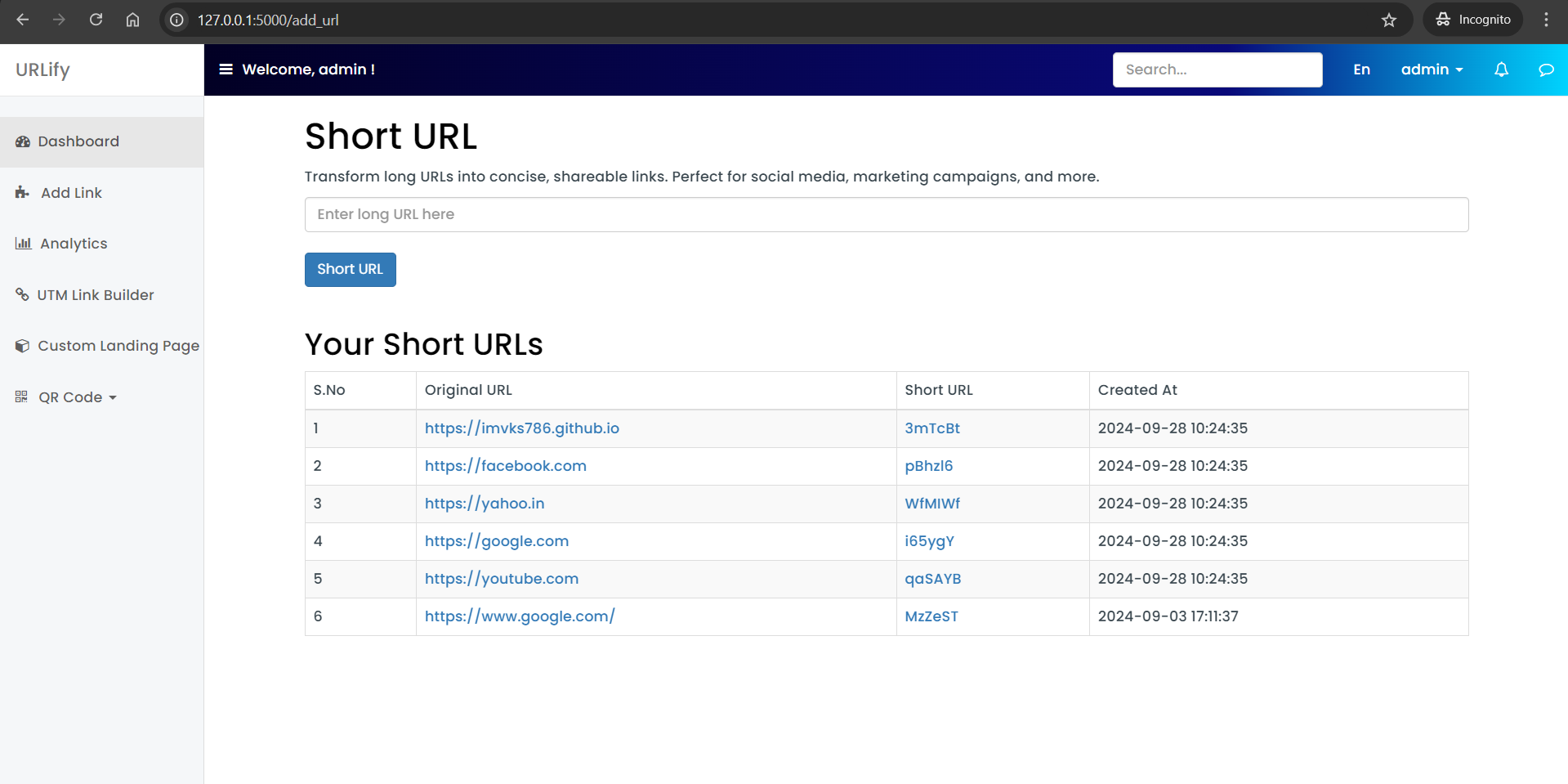Click the browser back arrow
Image resolution: width=1568 pixels, height=784 pixels.
pyautogui.click(x=23, y=20)
